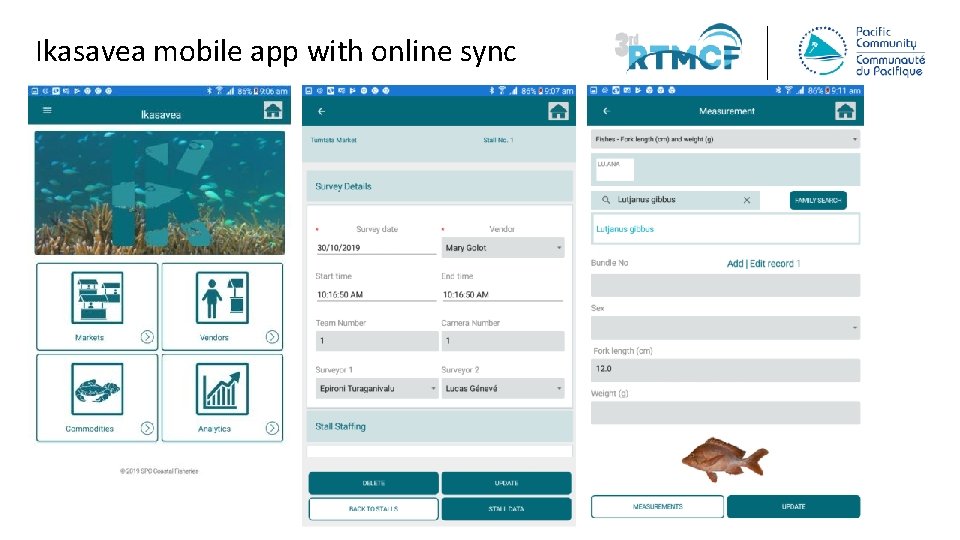Screen dimensions: 960x540
Task: Click the Weight (g) input field
Action: (x=726, y=413)
